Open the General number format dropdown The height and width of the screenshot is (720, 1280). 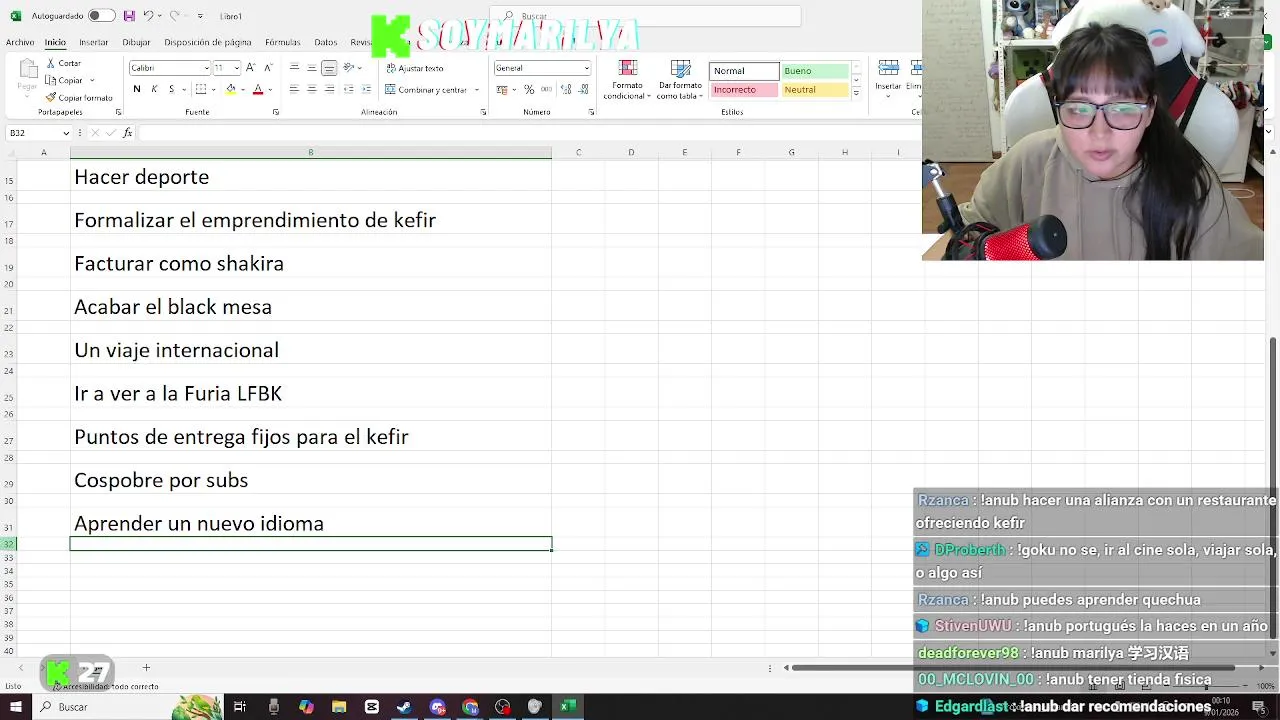point(586,68)
